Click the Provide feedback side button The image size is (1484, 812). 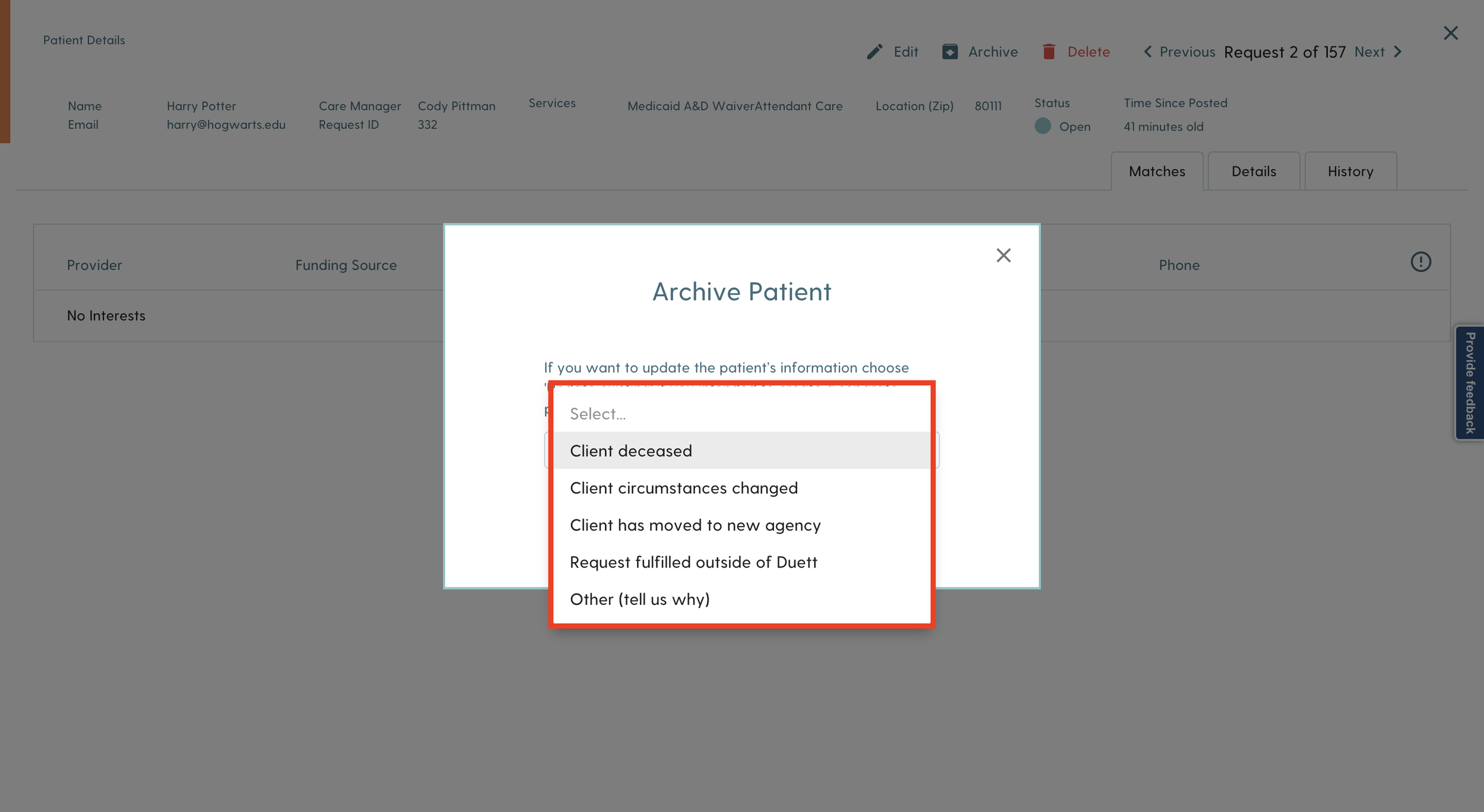[x=1470, y=383]
